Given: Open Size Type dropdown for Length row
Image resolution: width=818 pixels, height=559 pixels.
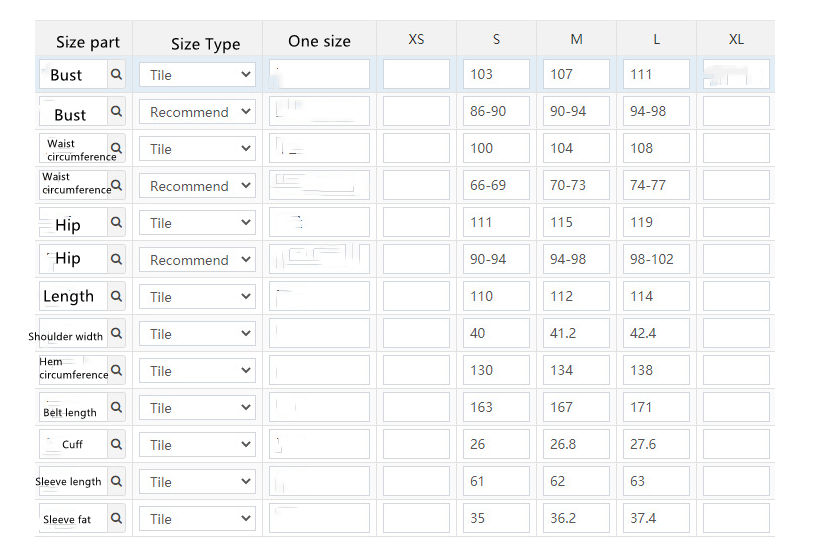Looking at the screenshot, I should [x=197, y=297].
